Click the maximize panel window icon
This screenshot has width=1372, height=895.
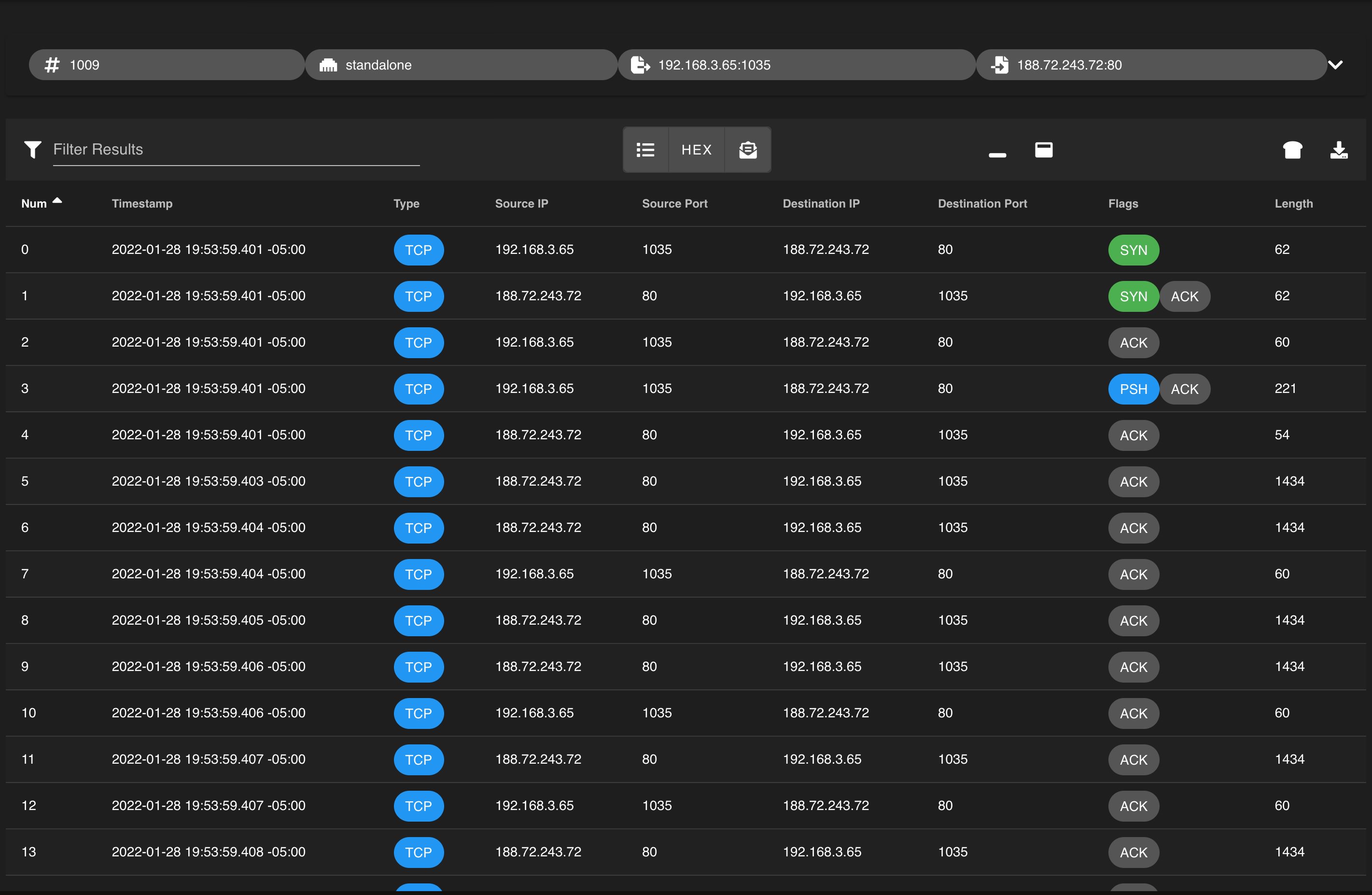coord(1043,150)
